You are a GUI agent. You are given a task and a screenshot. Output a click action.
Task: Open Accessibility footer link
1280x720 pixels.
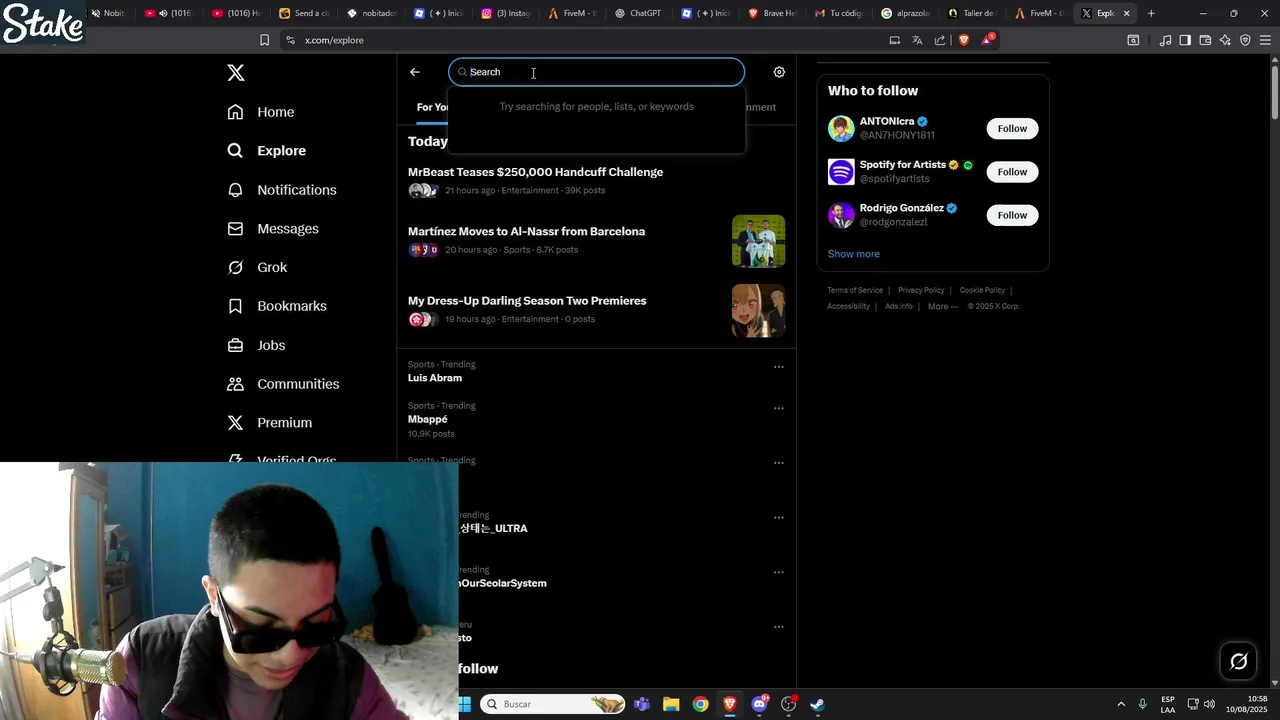pyautogui.click(x=848, y=306)
